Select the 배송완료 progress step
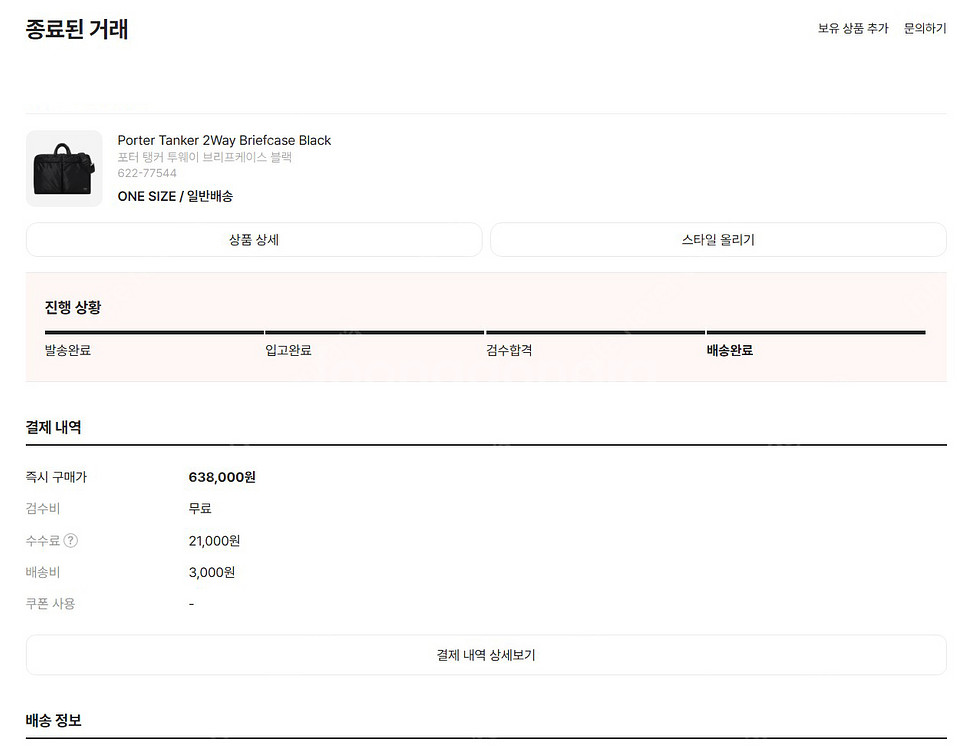957x750 pixels. point(730,351)
